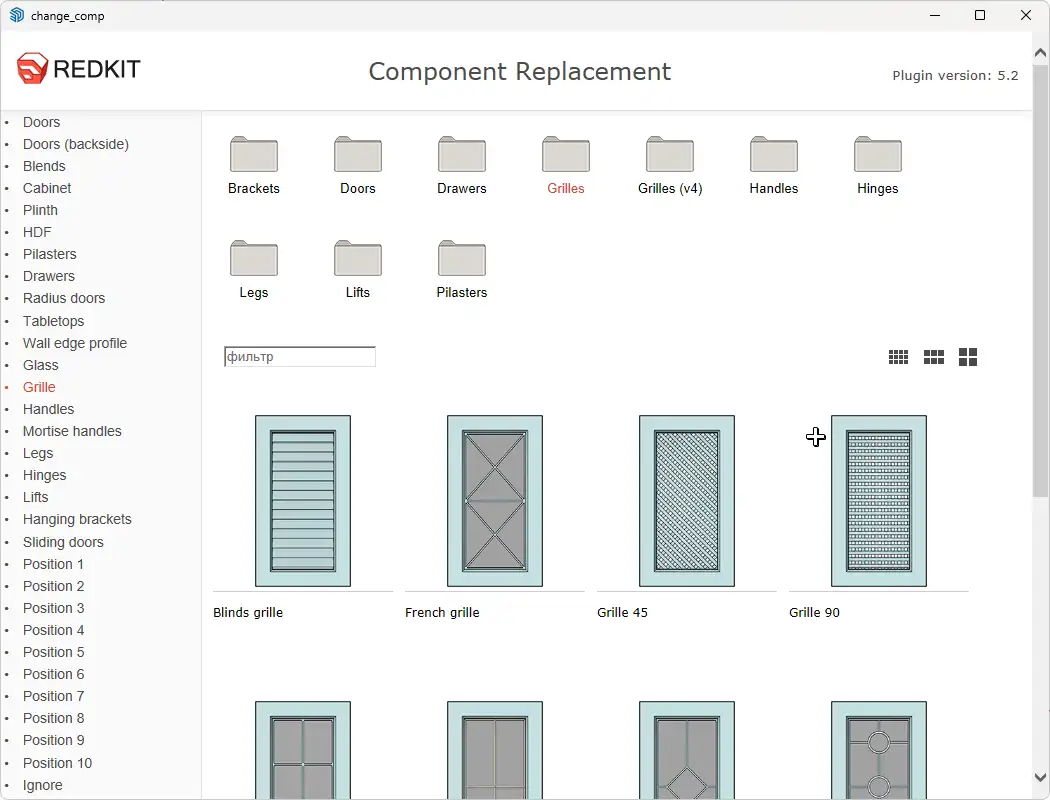Open the Blends category
1050x800 pixels.
43,166
